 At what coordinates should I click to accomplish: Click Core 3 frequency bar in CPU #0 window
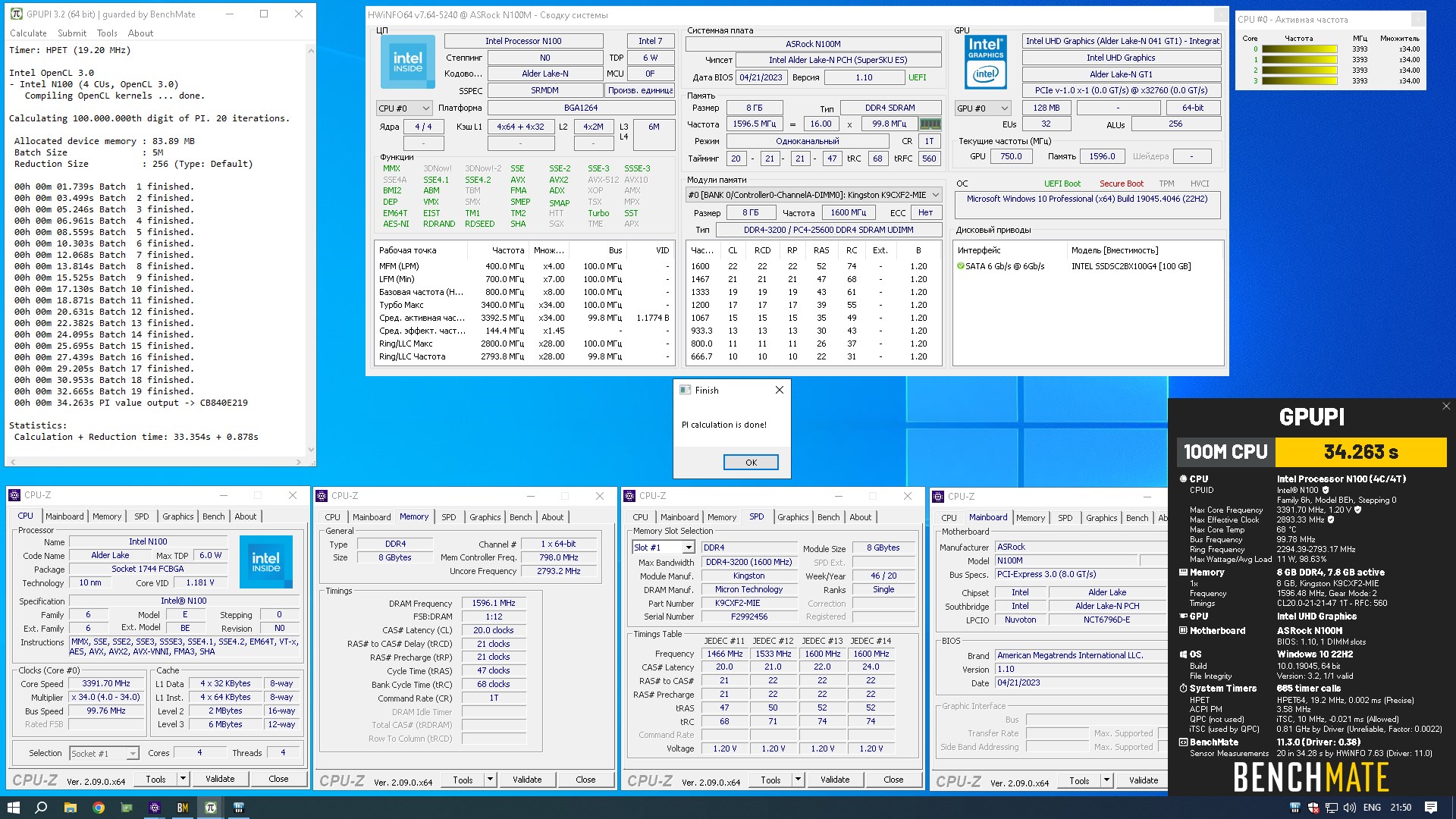point(1299,81)
